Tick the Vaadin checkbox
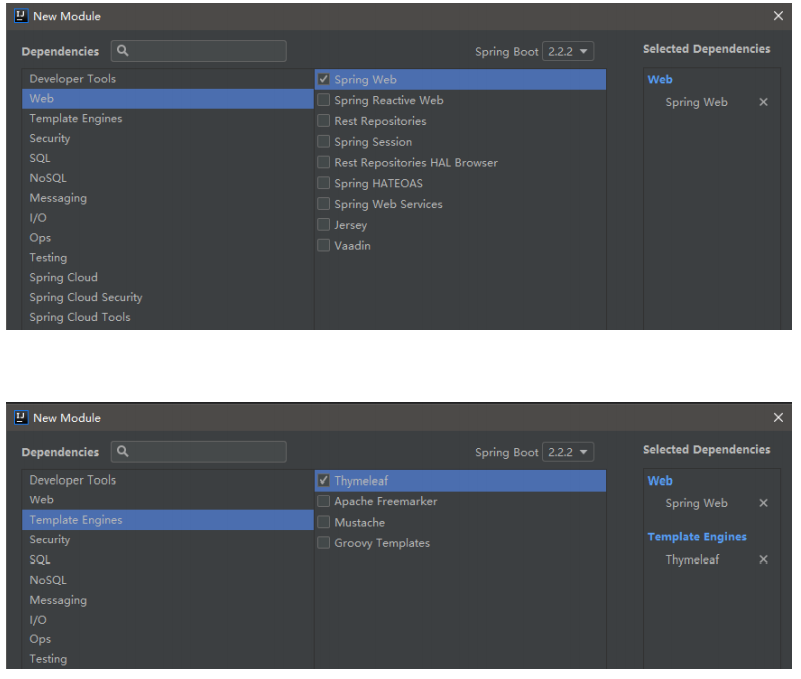 coord(323,245)
